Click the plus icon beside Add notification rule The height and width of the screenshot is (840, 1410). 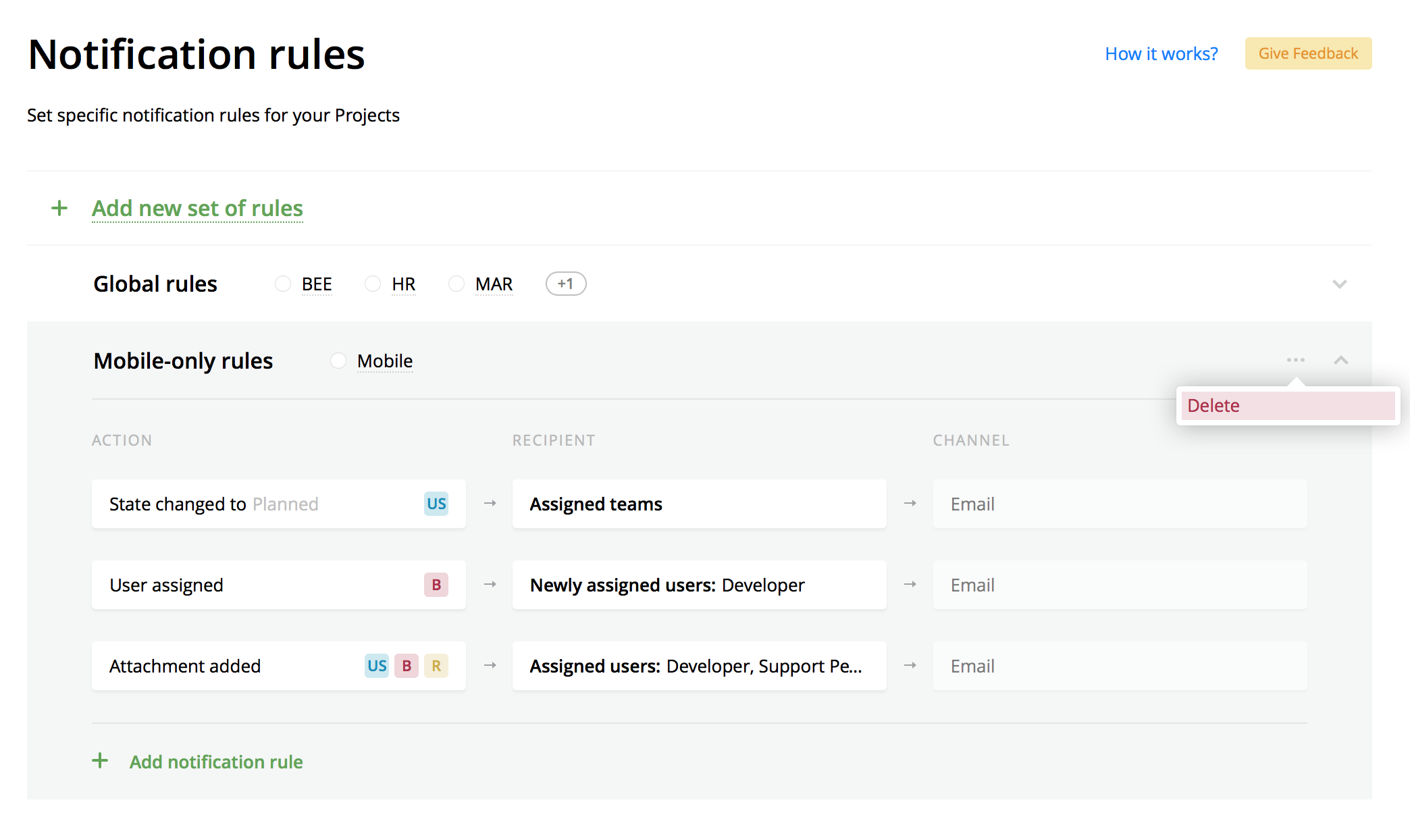[x=100, y=761]
